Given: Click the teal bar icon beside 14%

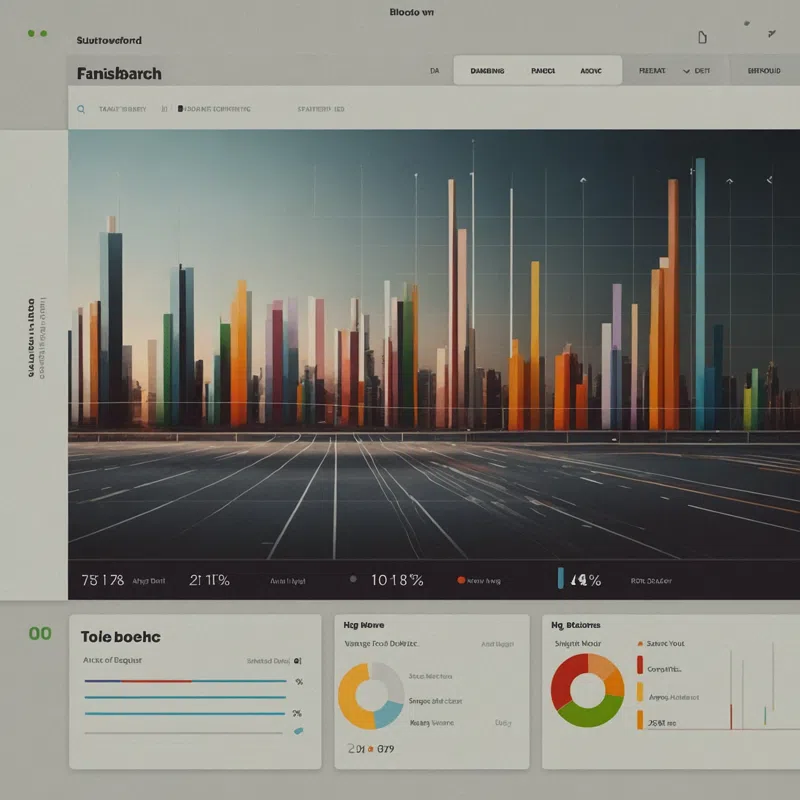Looking at the screenshot, I should click(561, 579).
